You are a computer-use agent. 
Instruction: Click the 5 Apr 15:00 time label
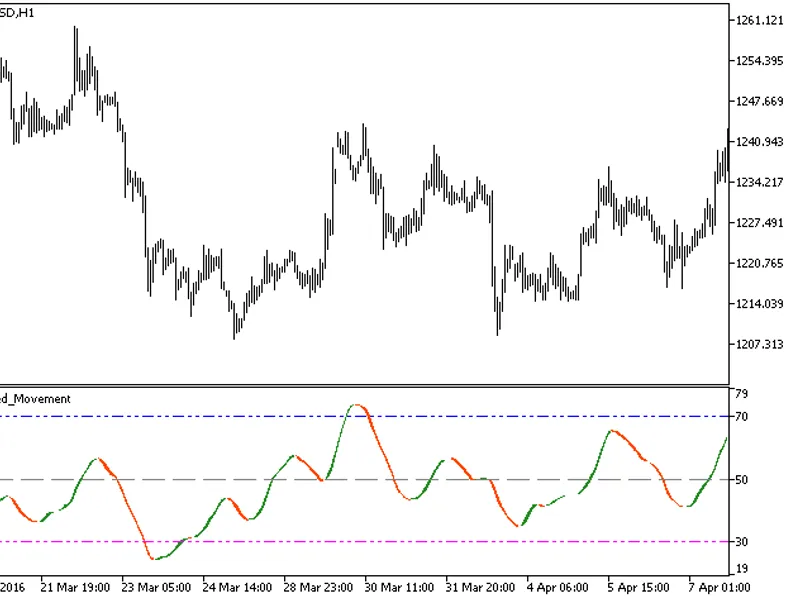pos(638,588)
